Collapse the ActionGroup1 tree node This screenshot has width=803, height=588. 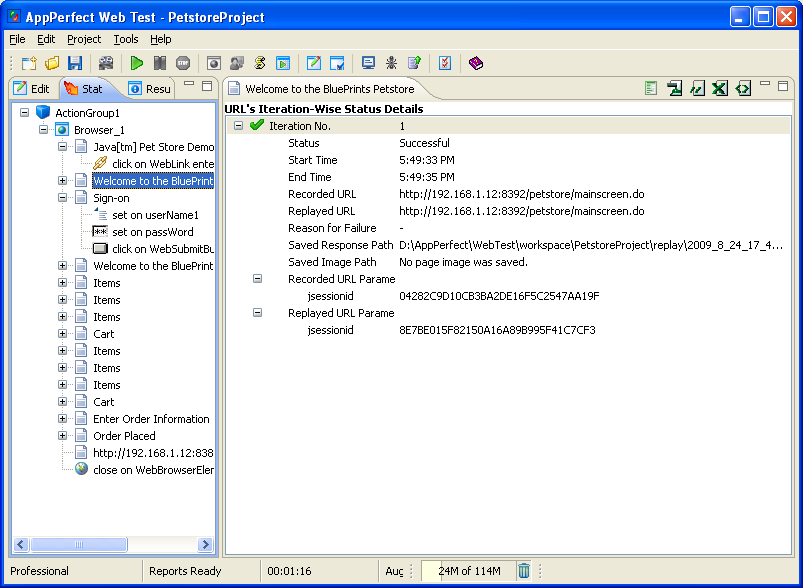tap(25, 113)
